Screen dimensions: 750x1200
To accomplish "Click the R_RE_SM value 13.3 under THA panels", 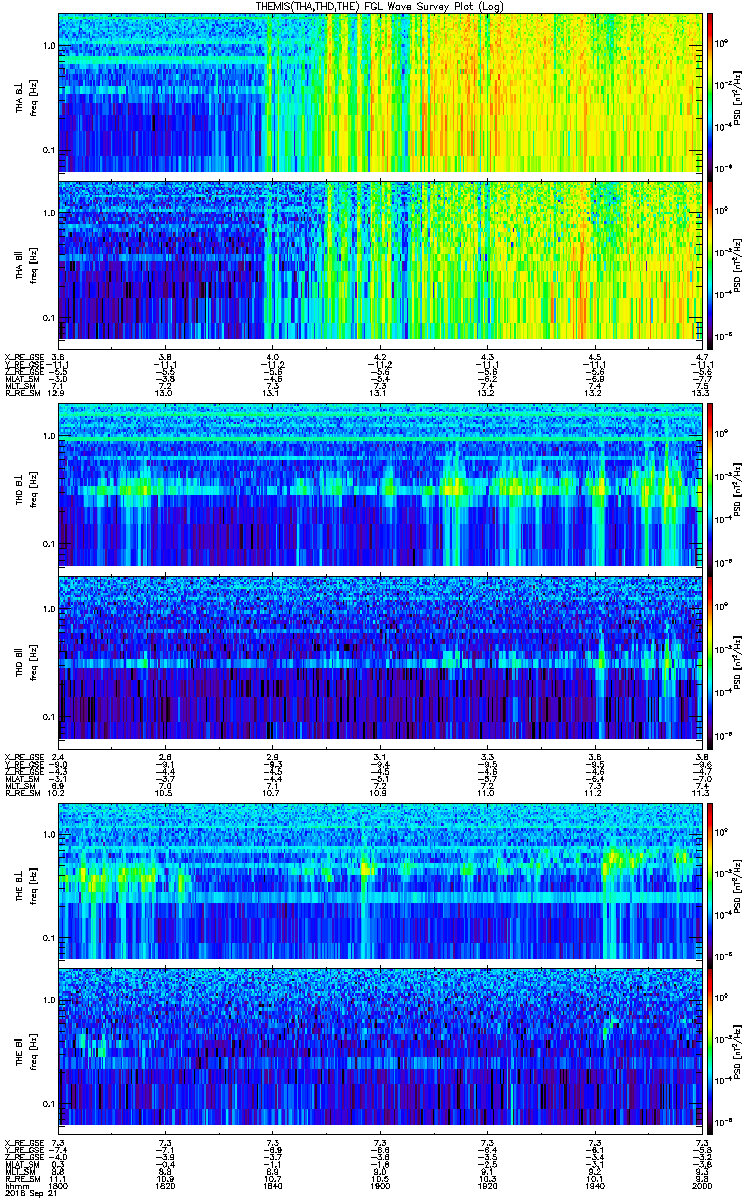I will (702, 394).
